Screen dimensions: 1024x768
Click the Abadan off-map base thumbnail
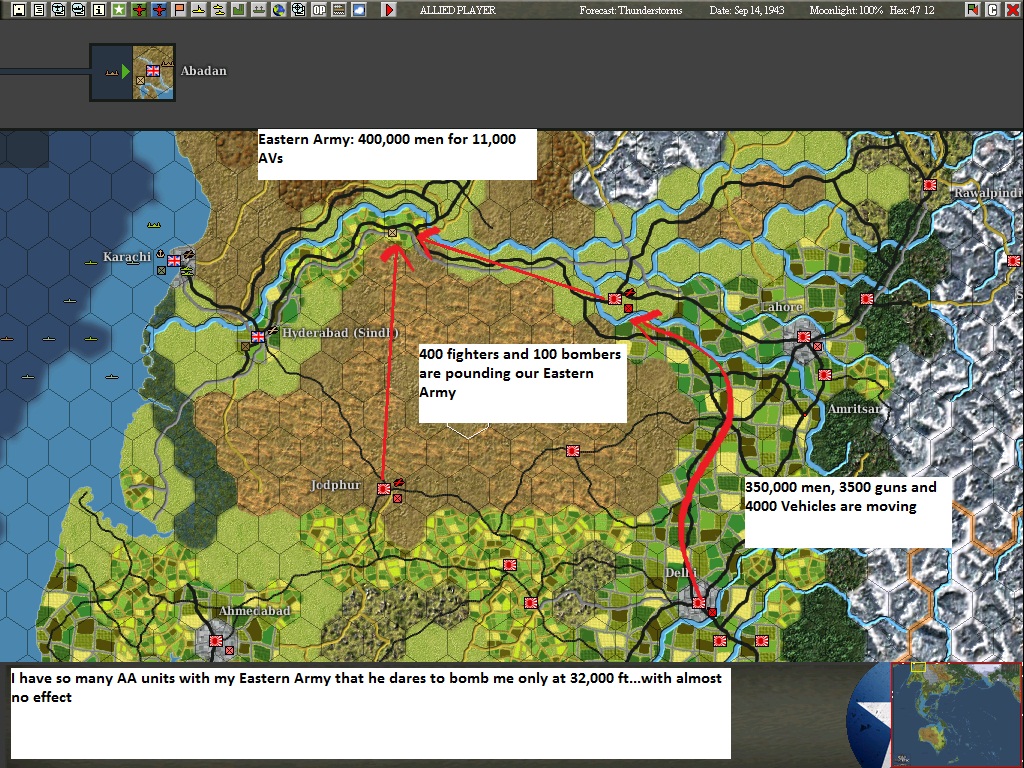[133, 72]
